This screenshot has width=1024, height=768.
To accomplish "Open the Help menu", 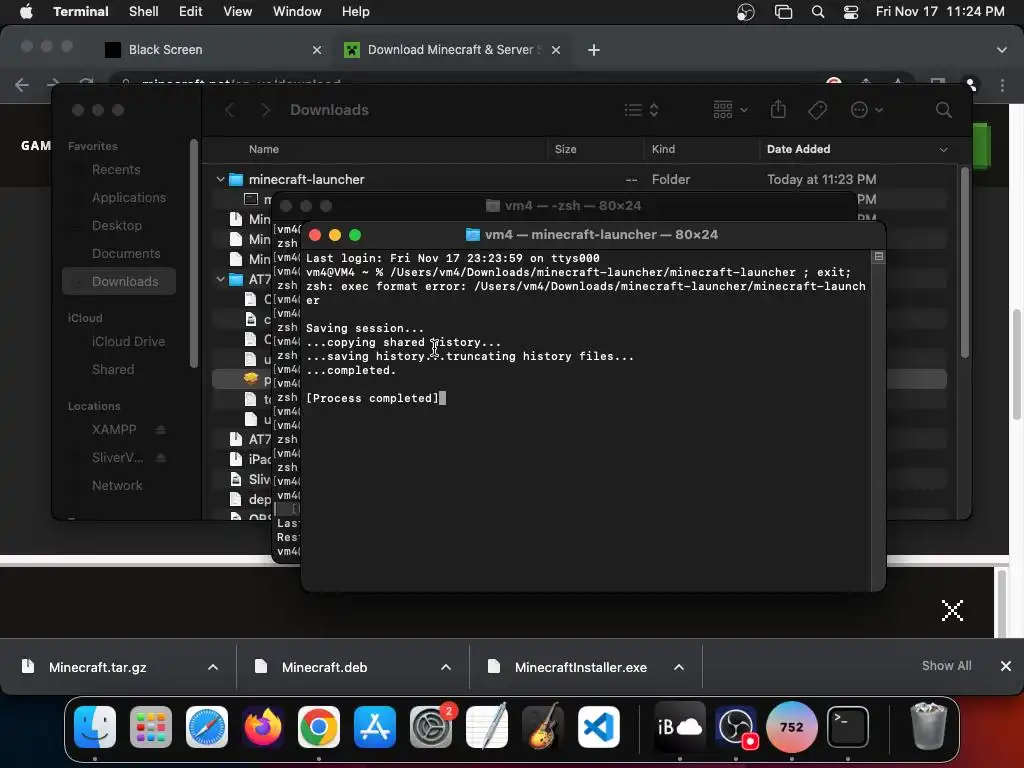I will click(x=355, y=12).
